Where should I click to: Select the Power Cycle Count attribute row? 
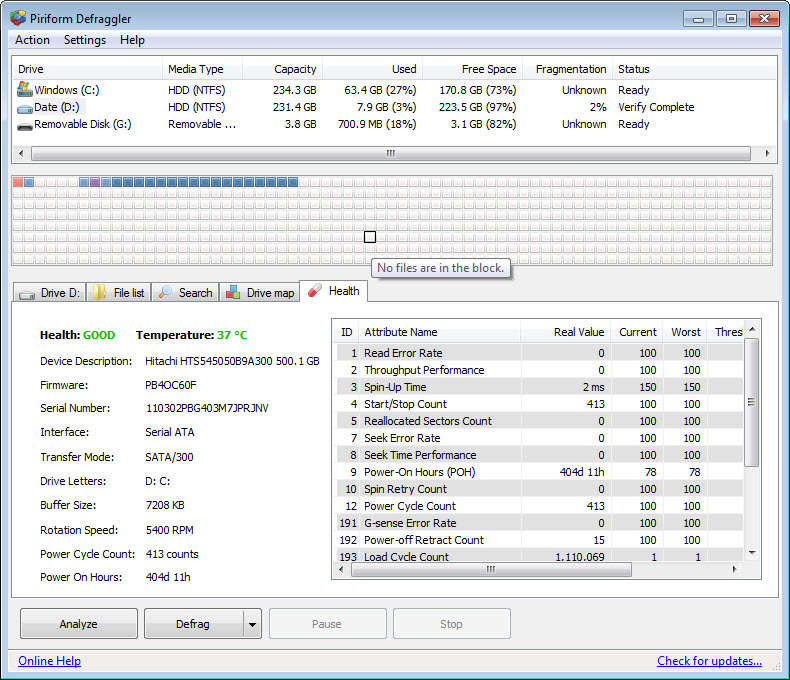pyautogui.click(x=539, y=506)
